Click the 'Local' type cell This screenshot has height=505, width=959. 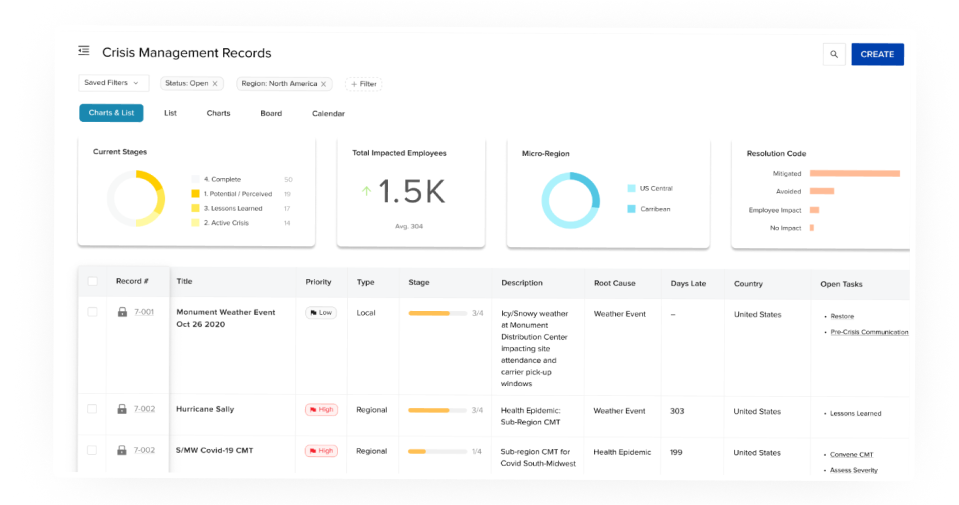pyautogui.click(x=366, y=312)
